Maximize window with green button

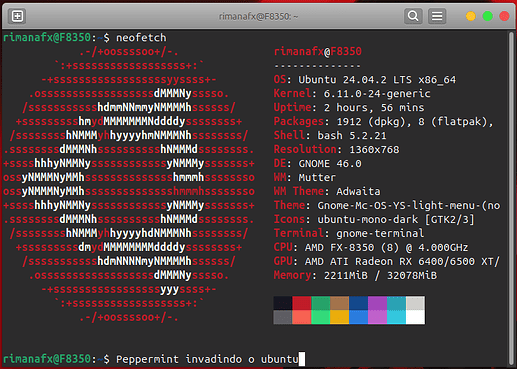(x=488, y=16)
